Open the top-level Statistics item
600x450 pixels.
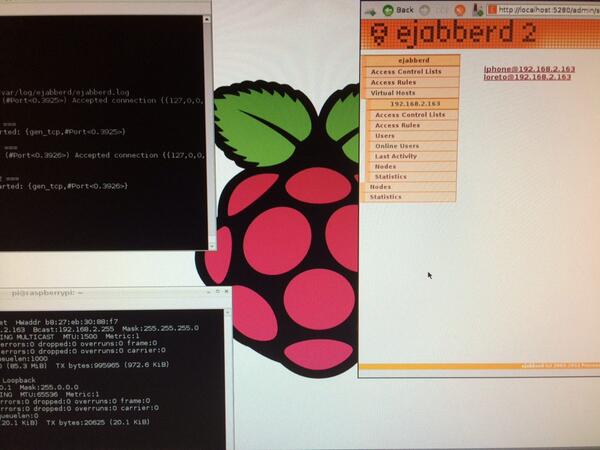click(386, 197)
